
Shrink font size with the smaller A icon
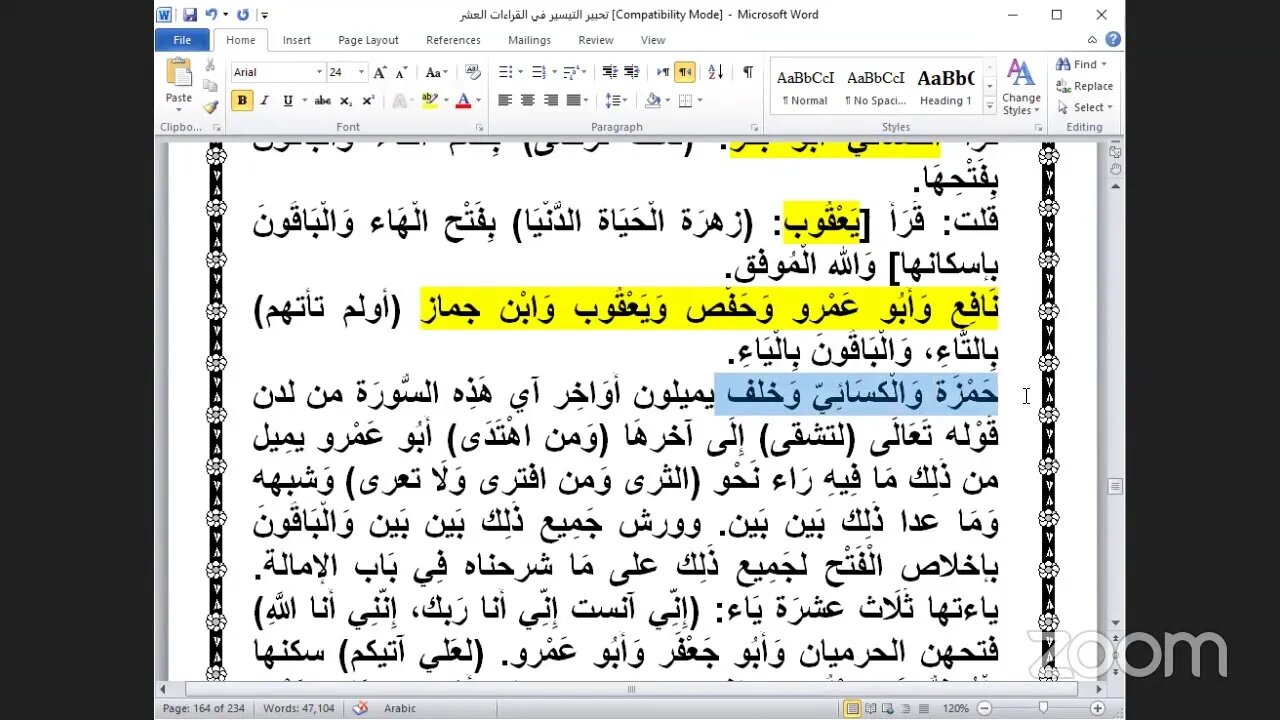(x=401, y=72)
